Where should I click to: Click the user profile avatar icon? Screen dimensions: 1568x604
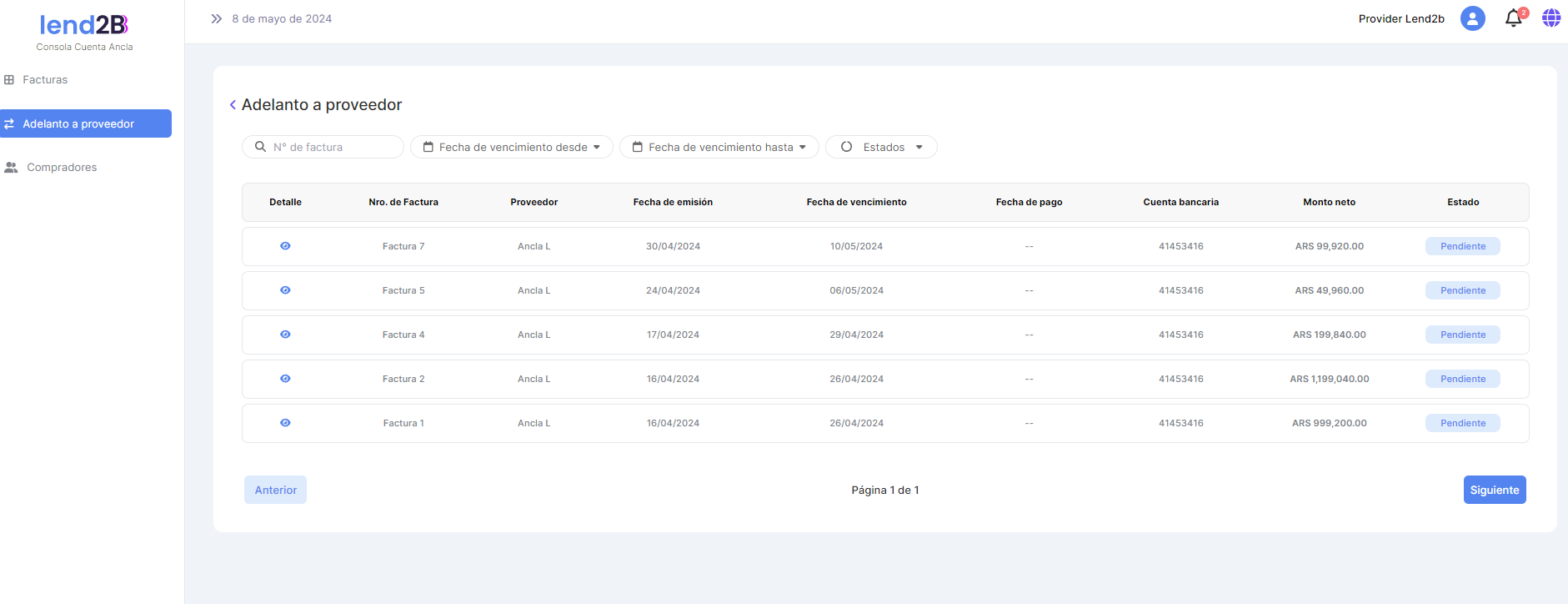click(1472, 18)
